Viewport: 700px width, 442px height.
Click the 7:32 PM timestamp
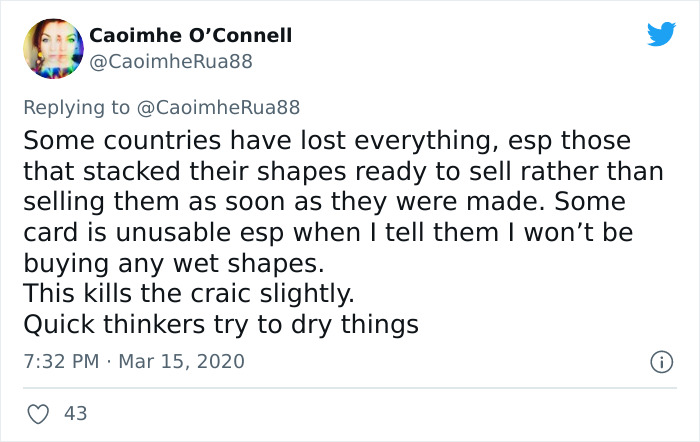(58, 360)
